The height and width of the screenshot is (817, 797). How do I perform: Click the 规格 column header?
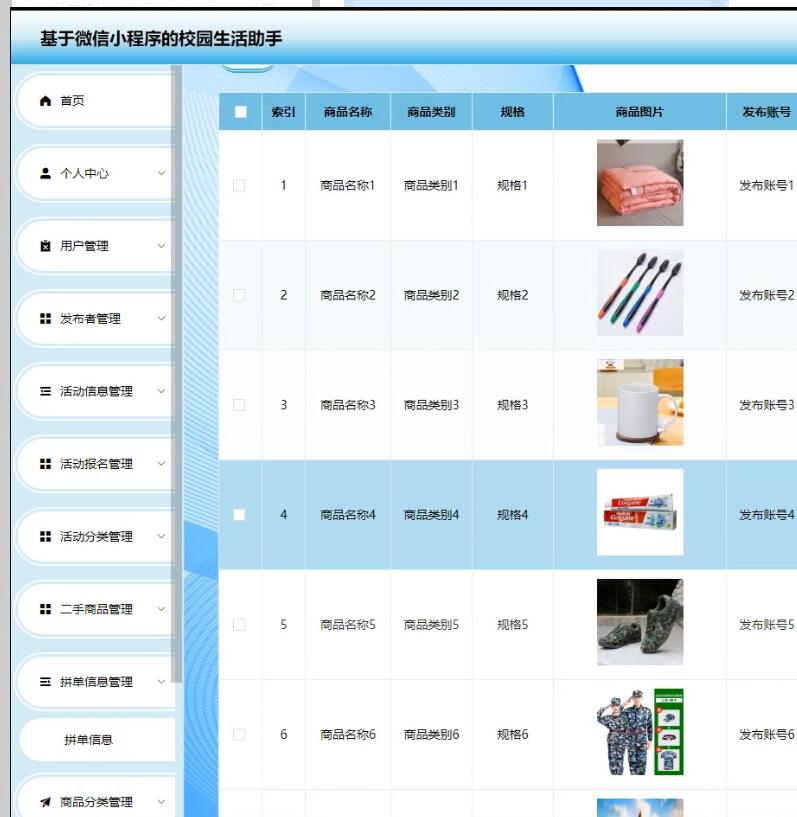513,112
